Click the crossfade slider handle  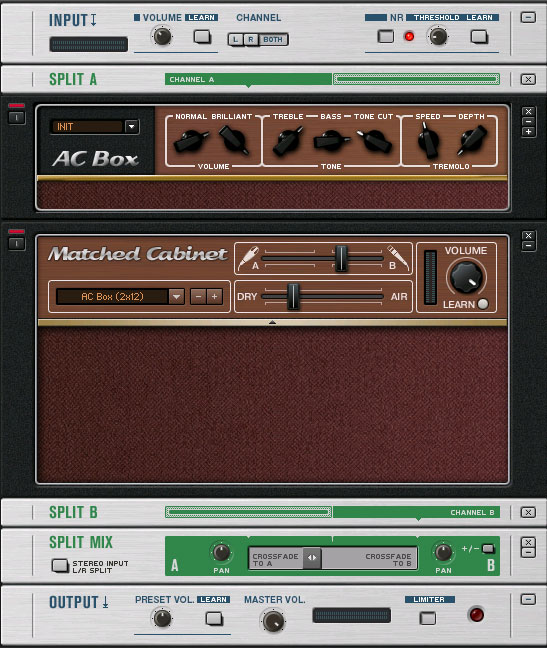pos(312,557)
